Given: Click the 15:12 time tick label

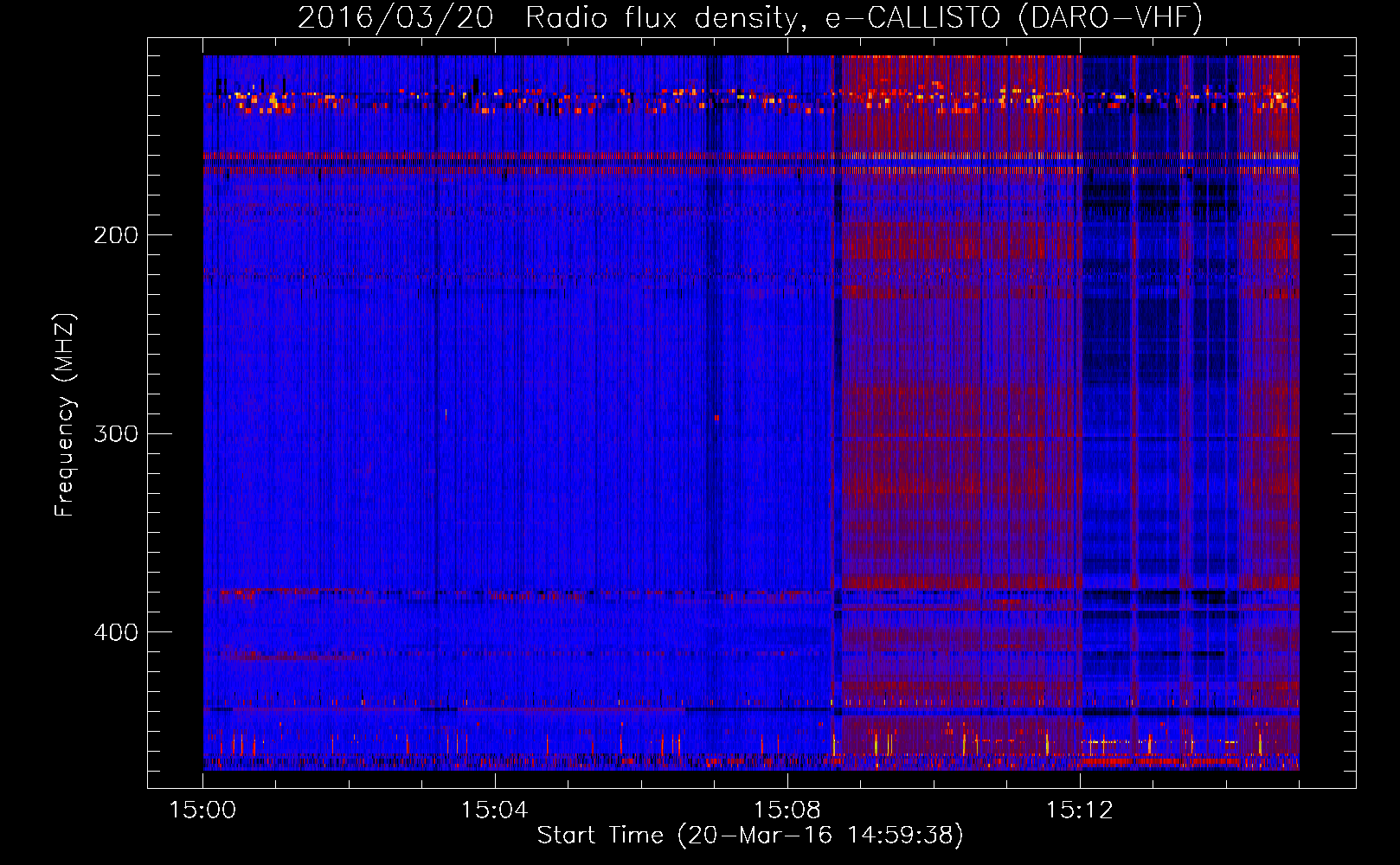Looking at the screenshot, I should point(1079,811).
